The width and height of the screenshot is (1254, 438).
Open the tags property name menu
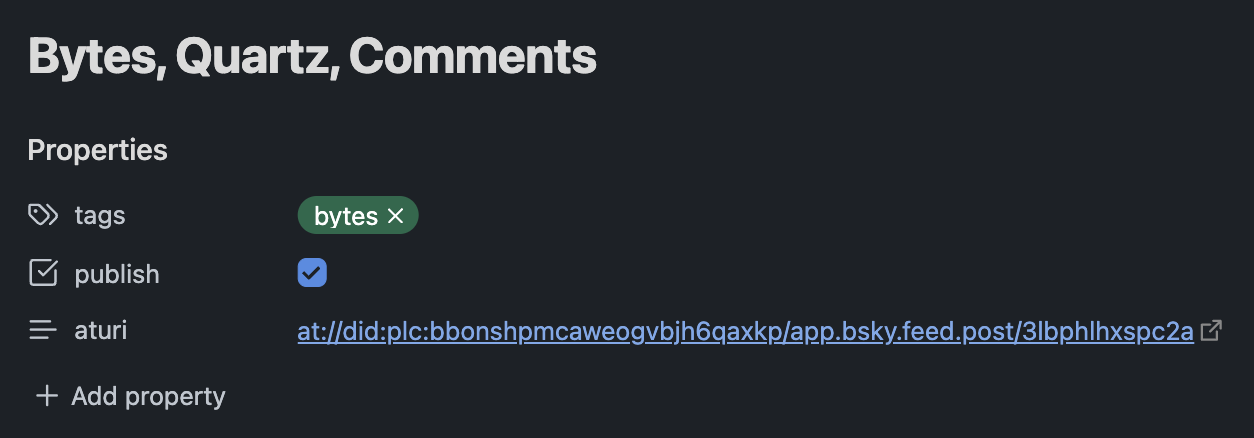pyautogui.click(x=100, y=215)
